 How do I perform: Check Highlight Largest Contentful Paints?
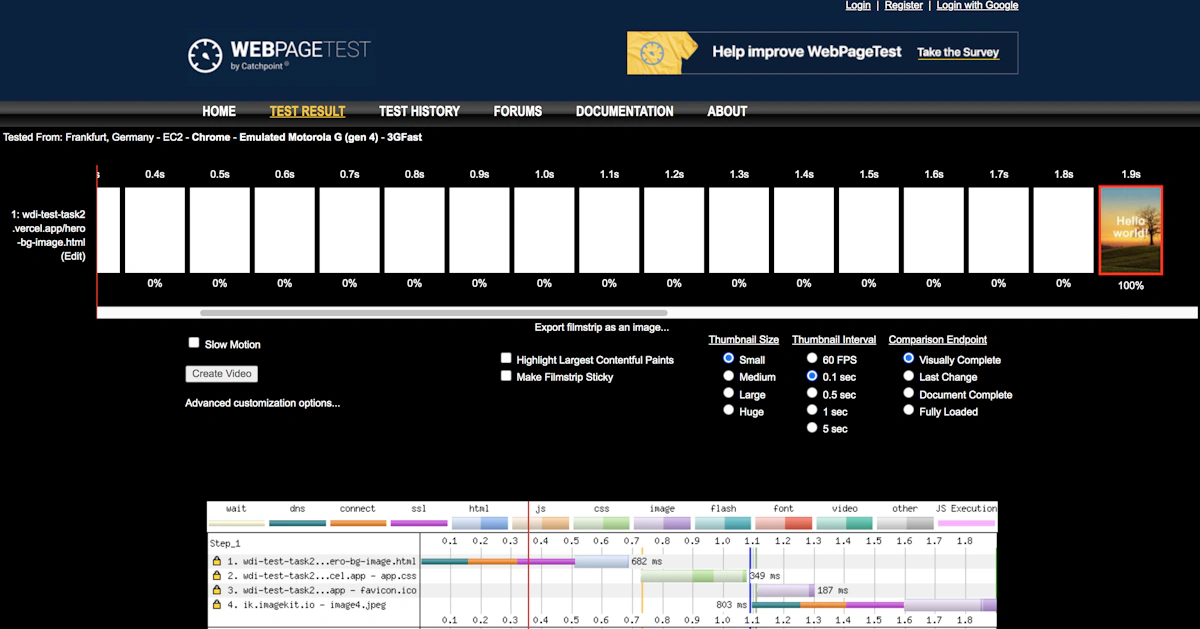507,358
